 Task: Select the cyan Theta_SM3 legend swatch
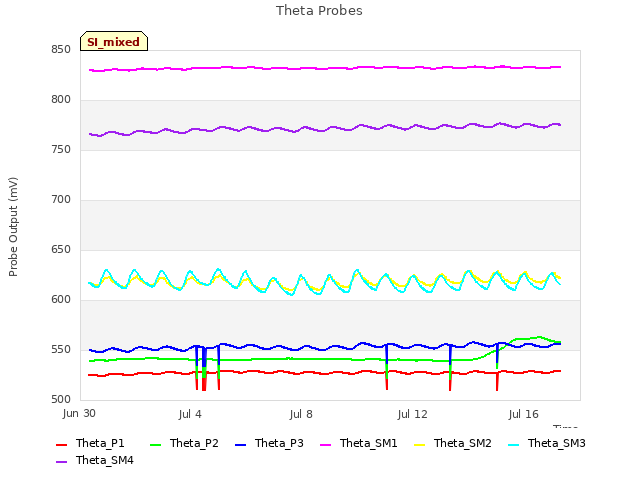(x=513, y=444)
